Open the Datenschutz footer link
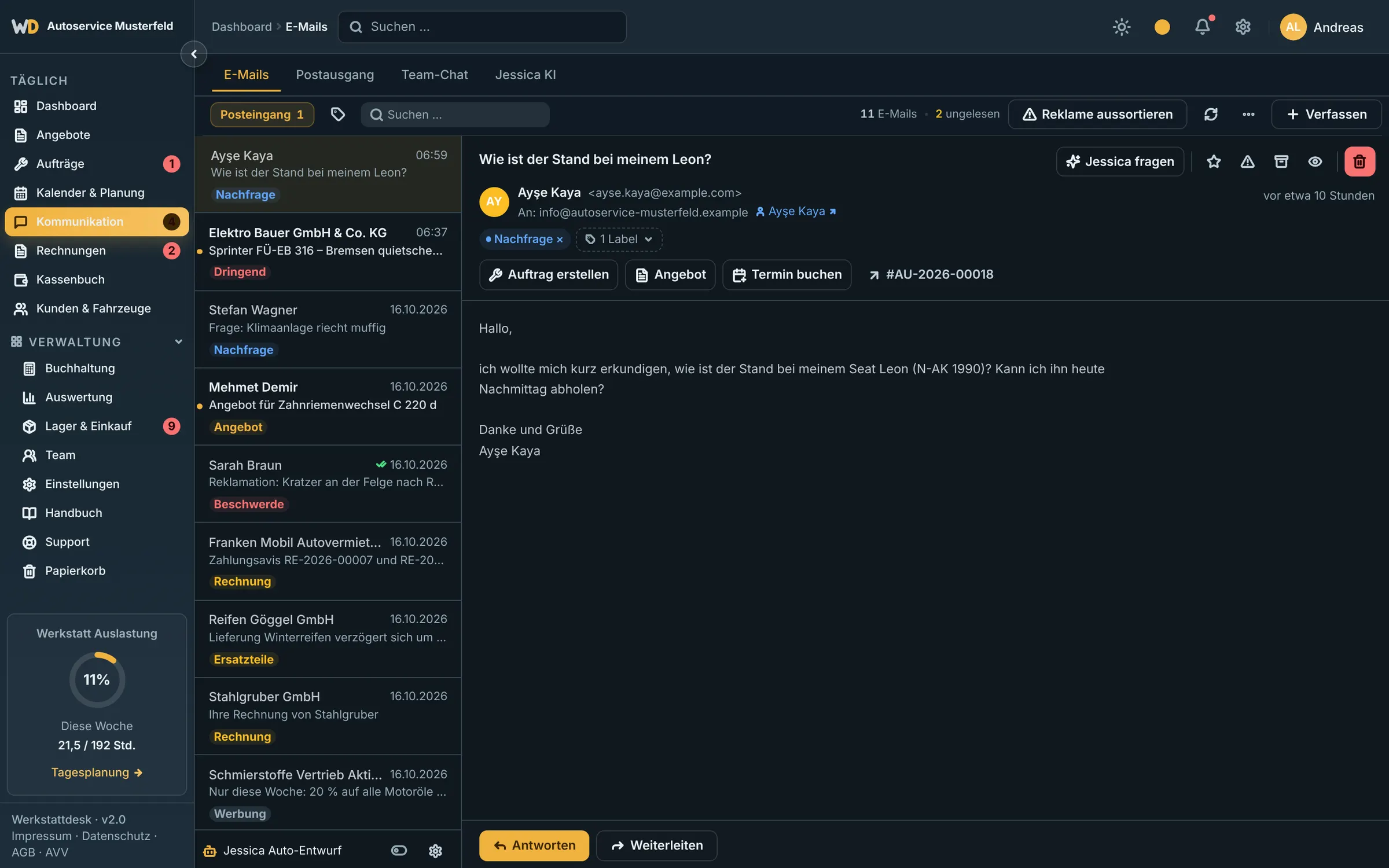The image size is (1389, 868). tap(116, 836)
